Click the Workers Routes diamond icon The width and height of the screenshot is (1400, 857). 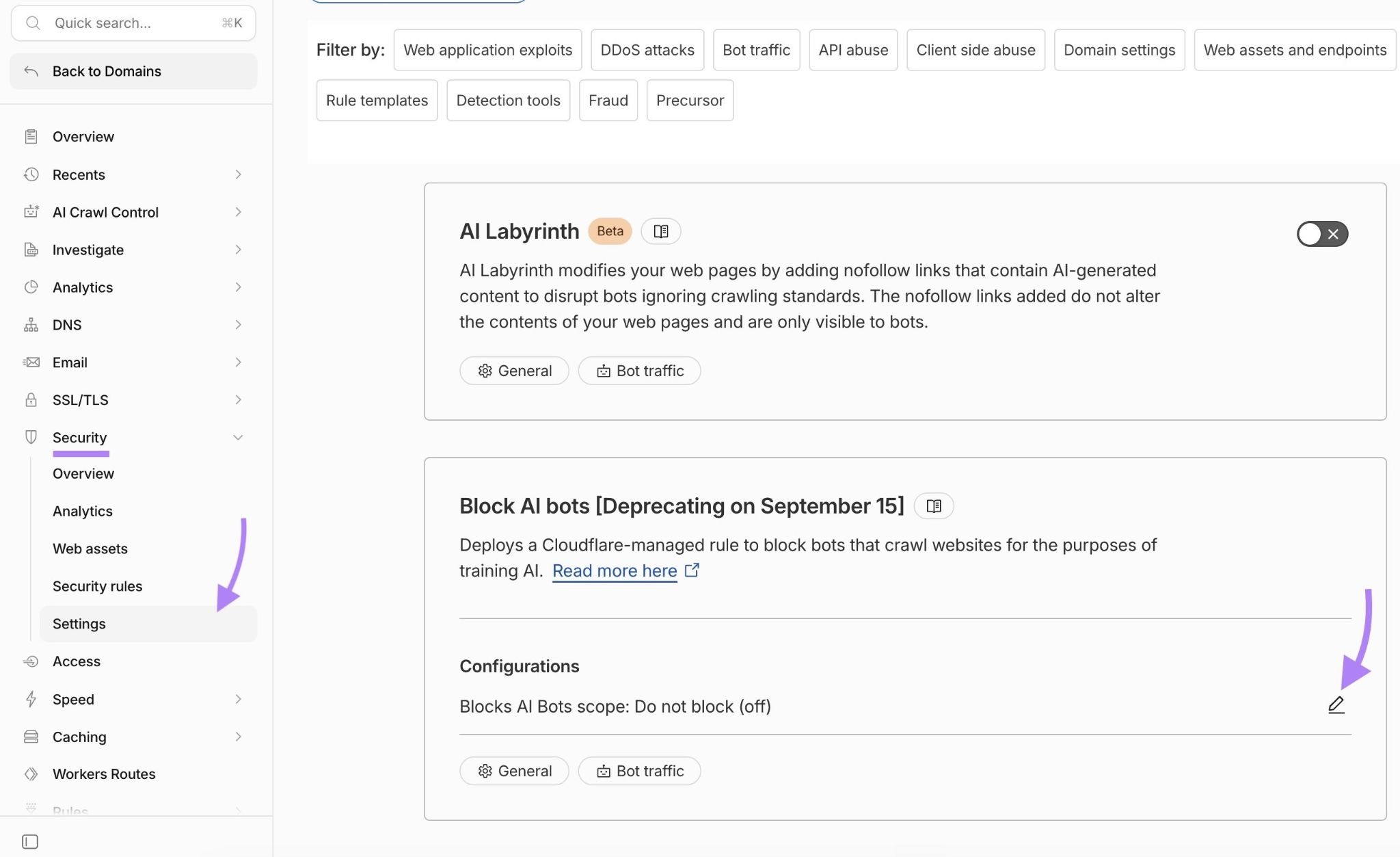click(31, 774)
